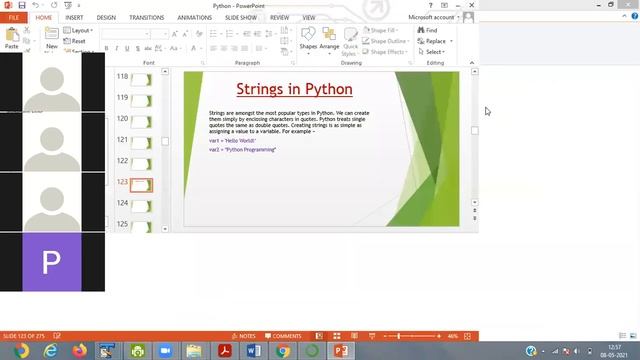Toggle text Shadow formatting
This screenshot has width=640, height=360.
tap(138, 48)
